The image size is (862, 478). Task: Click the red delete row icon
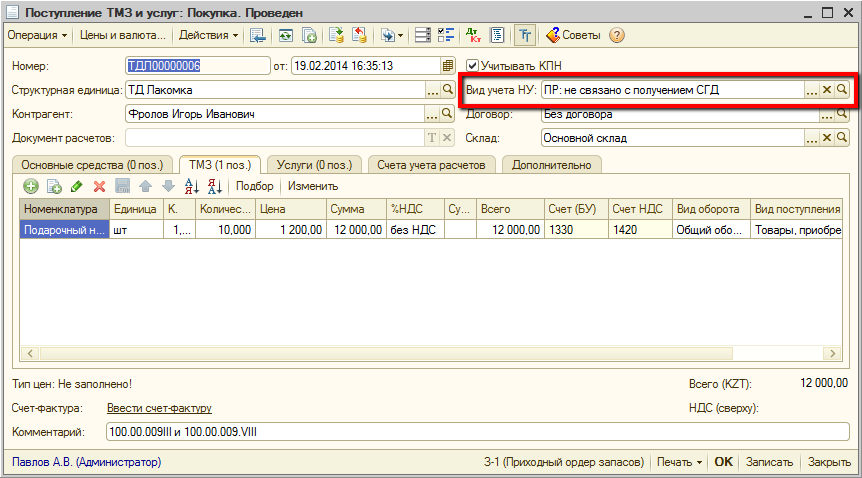(x=99, y=186)
